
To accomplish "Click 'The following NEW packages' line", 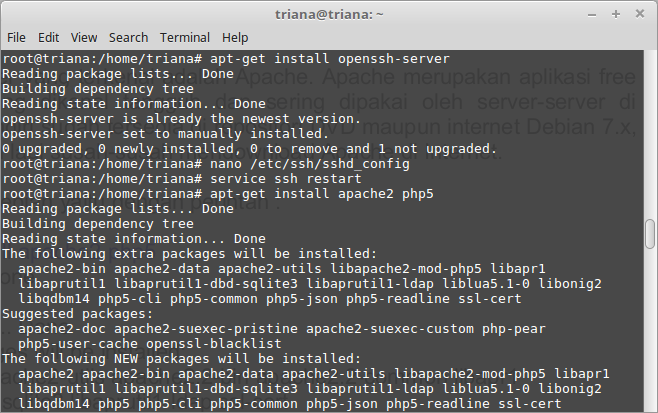I will [x=182, y=359].
